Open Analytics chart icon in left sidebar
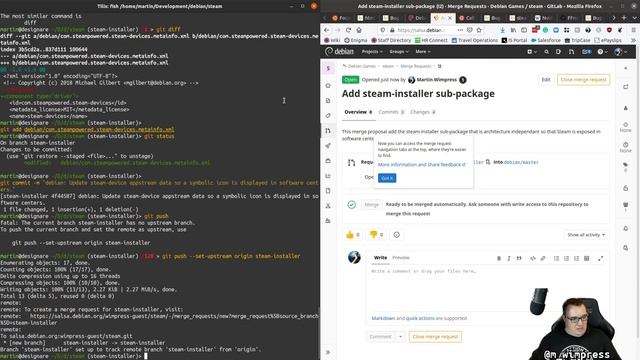 click(x=328, y=176)
